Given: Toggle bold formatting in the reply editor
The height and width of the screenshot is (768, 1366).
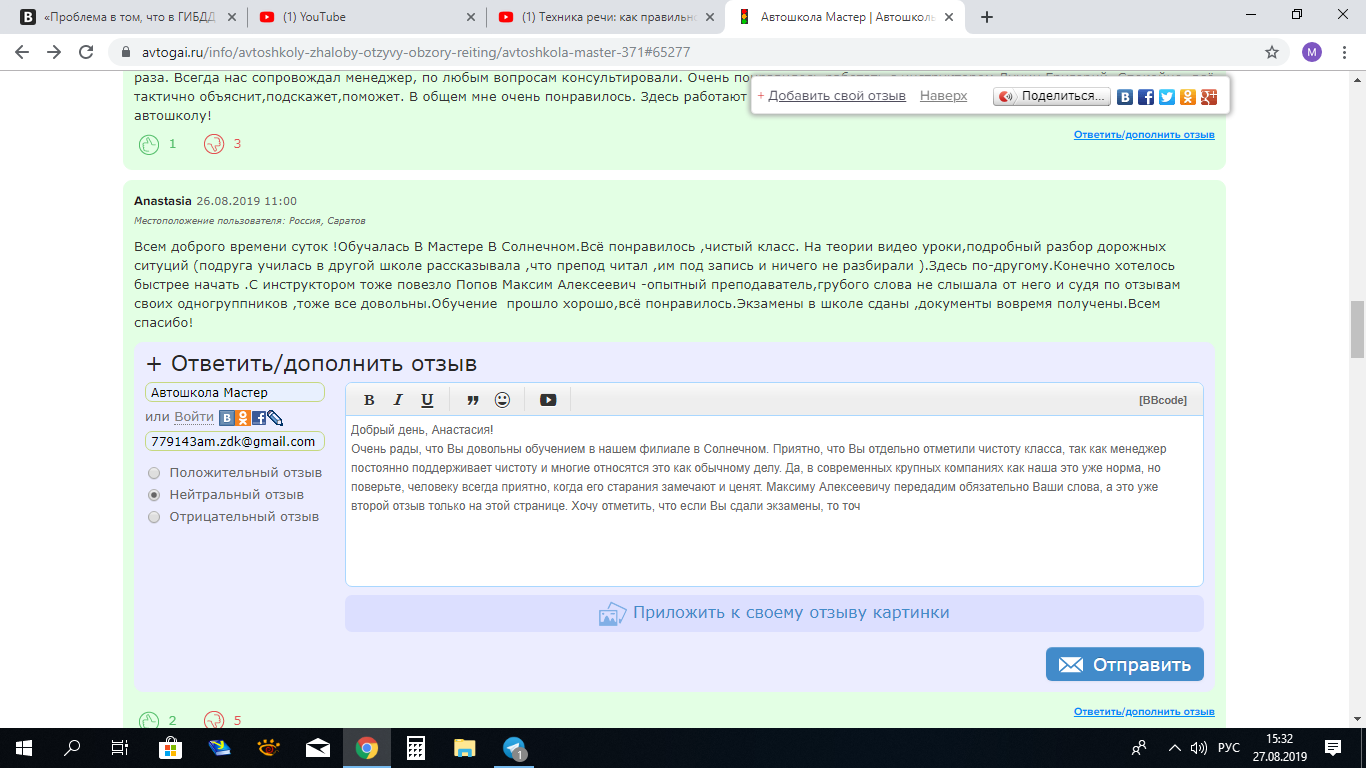Looking at the screenshot, I should (x=369, y=400).
